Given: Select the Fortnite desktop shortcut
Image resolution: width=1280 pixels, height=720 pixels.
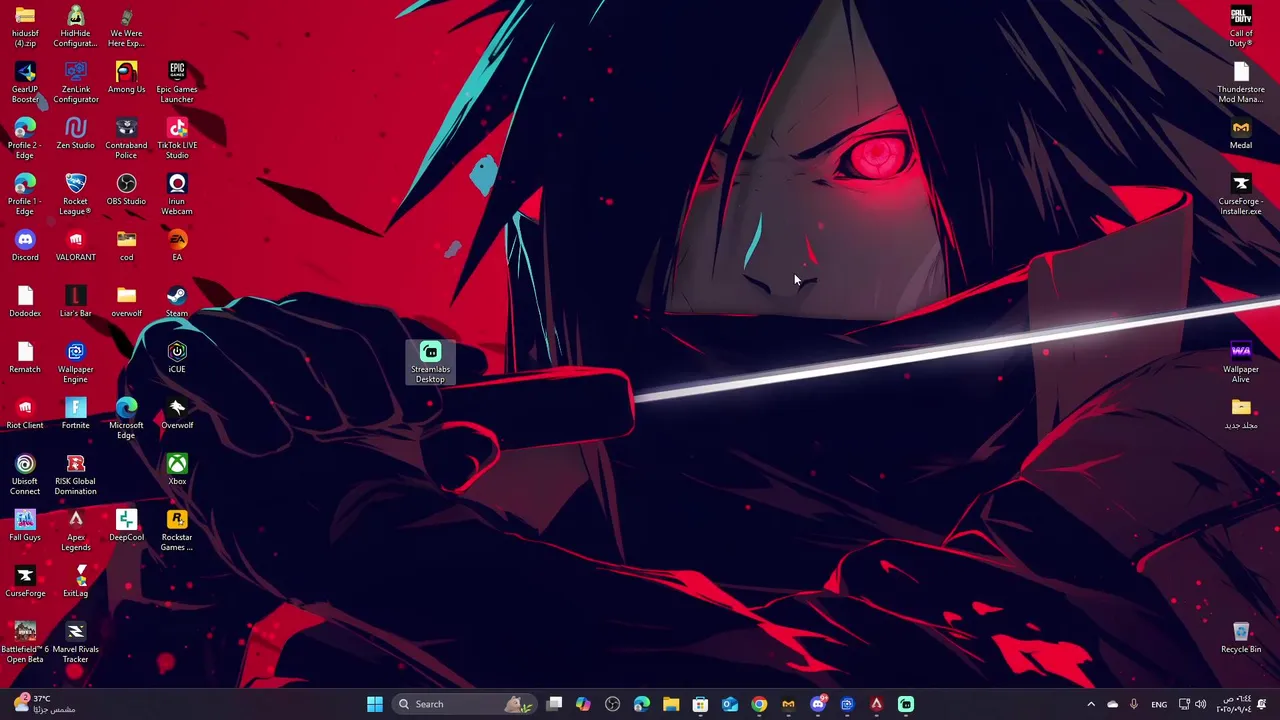Looking at the screenshot, I should tap(76, 414).
